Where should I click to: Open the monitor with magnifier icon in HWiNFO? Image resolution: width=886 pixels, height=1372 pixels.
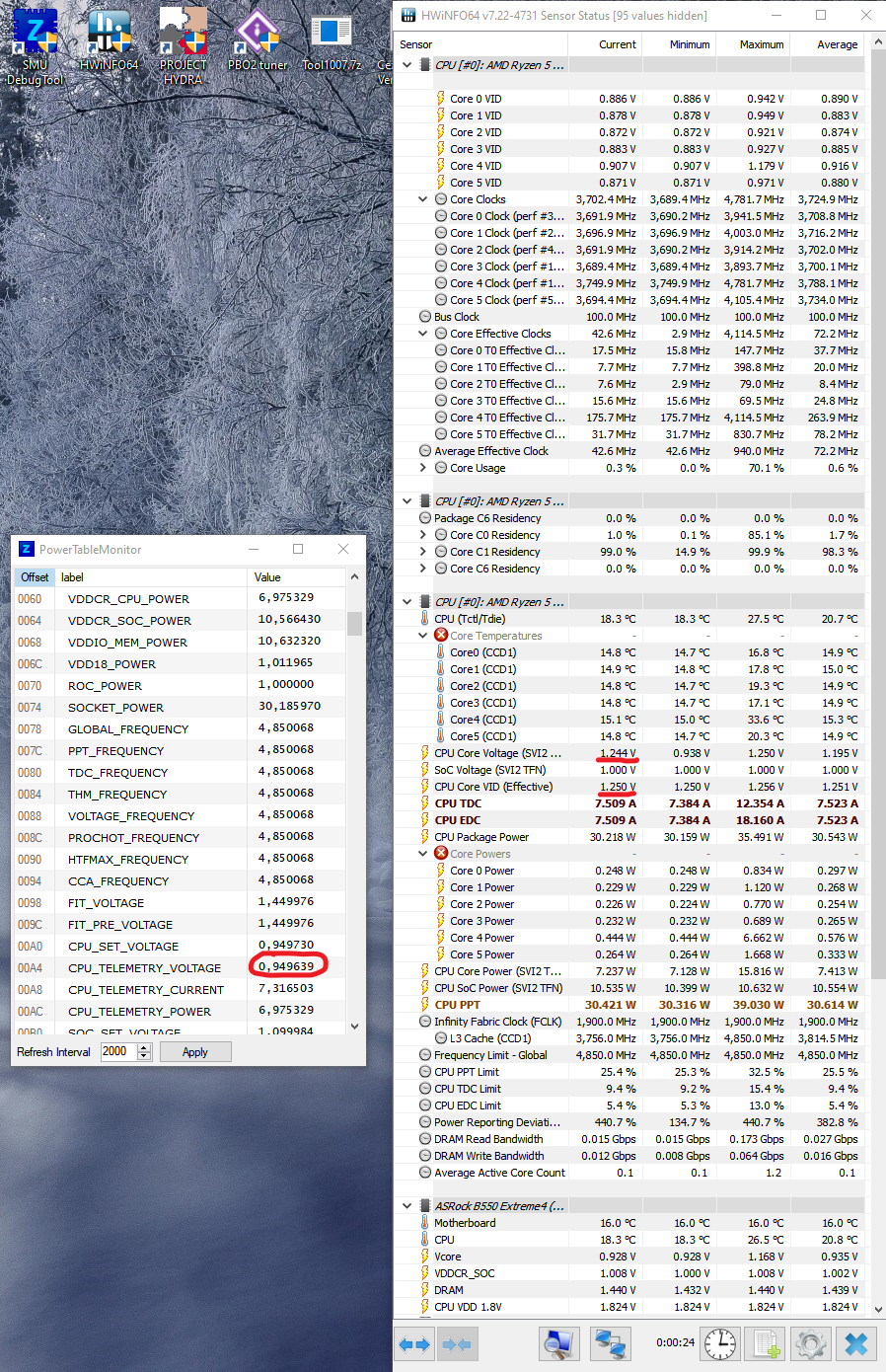point(558,1343)
